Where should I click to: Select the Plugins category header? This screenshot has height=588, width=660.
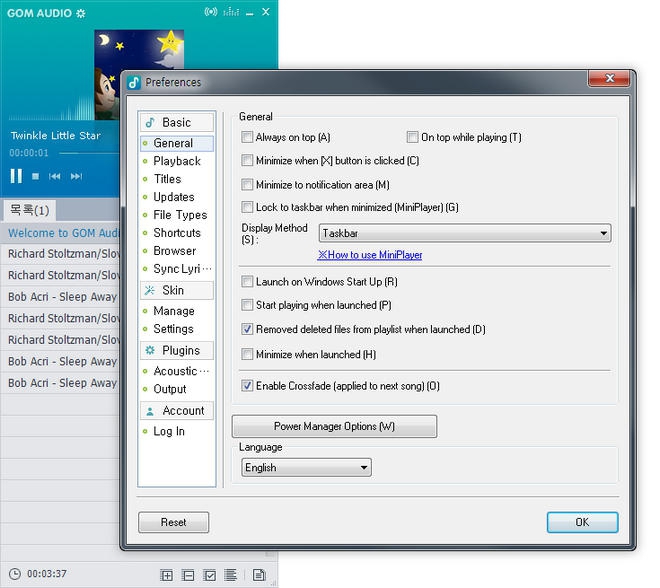(x=177, y=351)
